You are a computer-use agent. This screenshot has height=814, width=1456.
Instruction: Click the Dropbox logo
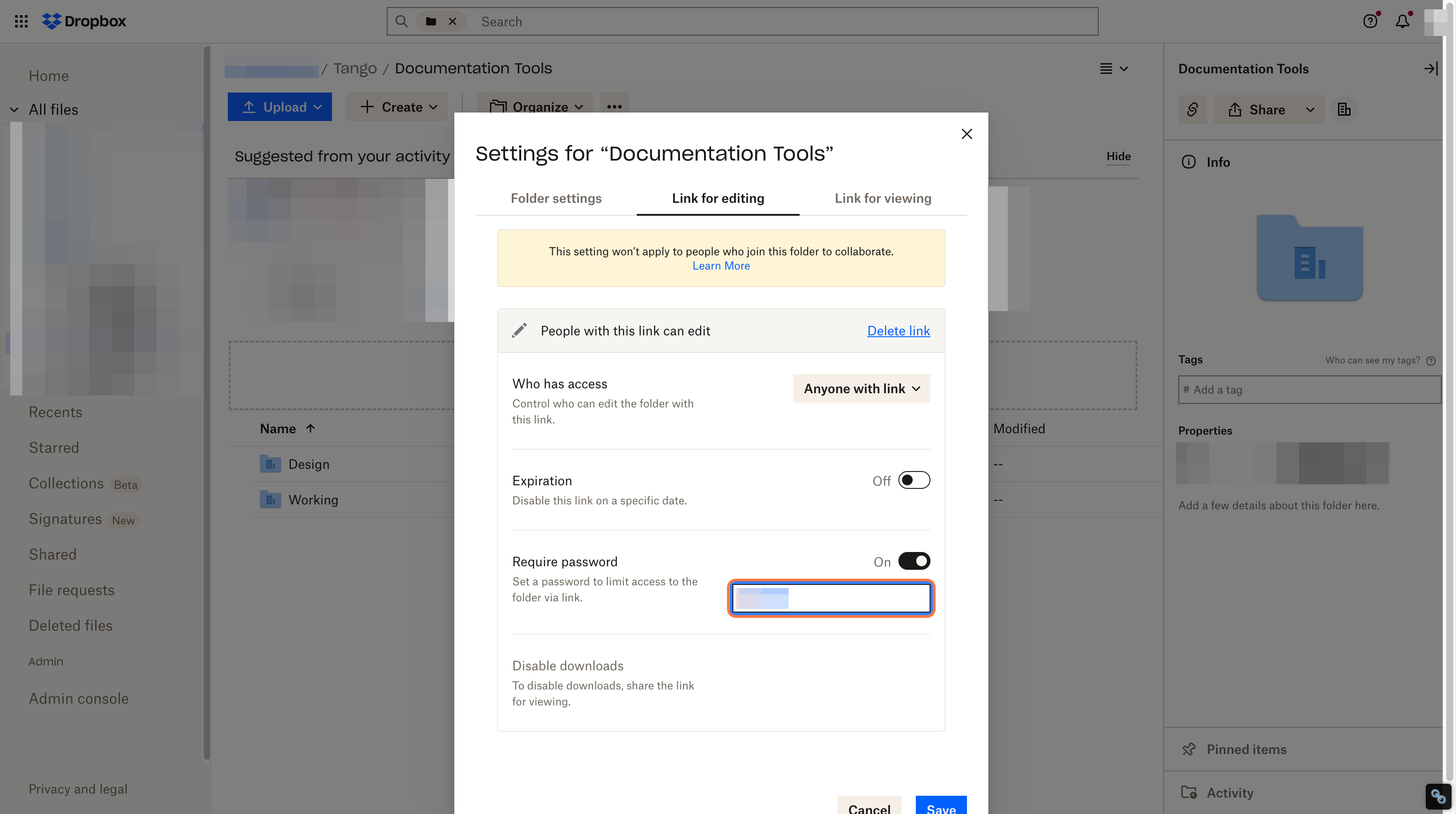[84, 21]
